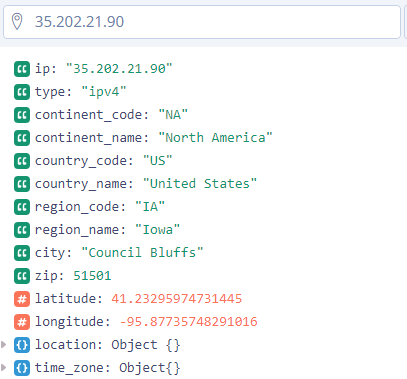Image resolution: width=407 pixels, height=379 pixels.
Task: Click the number hash icon beside longitude
Action: (x=22, y=322)
